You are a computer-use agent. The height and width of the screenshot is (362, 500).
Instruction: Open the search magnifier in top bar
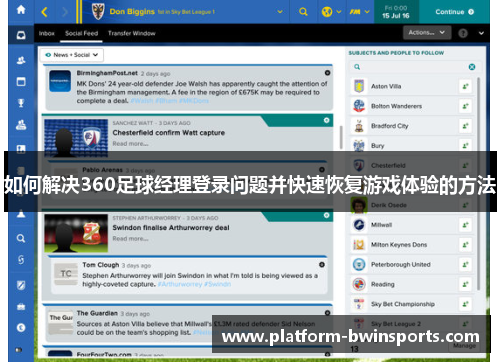click(303, 12)
